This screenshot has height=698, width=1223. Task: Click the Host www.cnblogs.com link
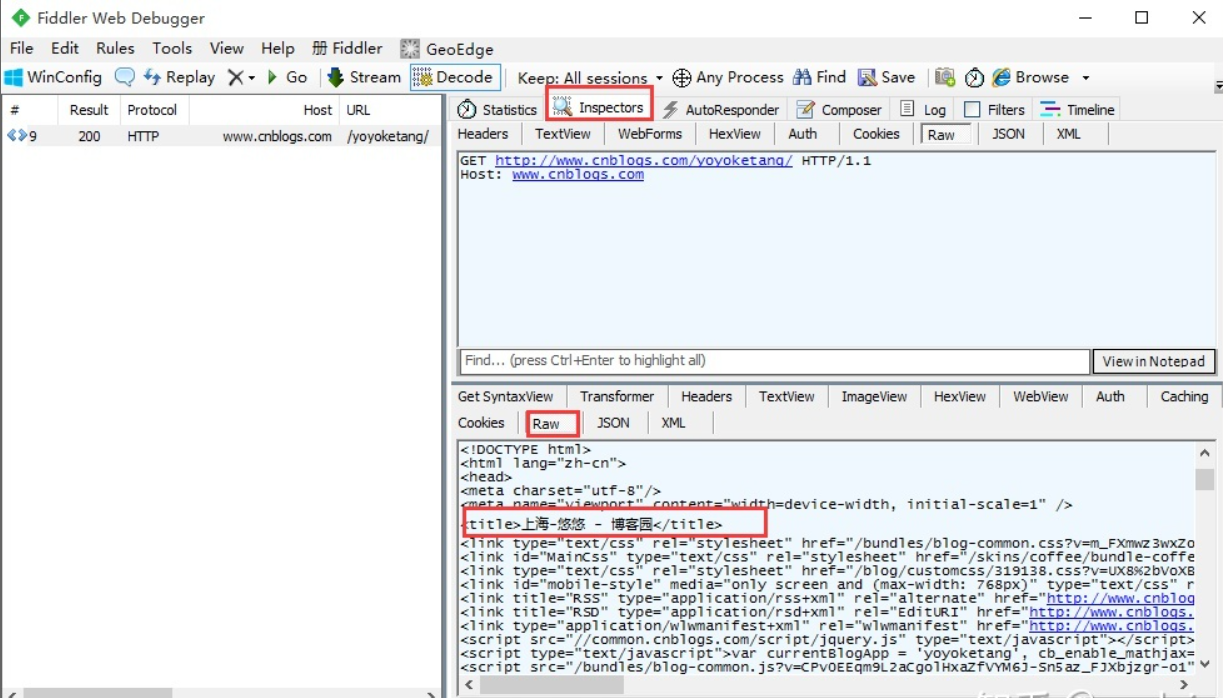[x=578, y=174]
